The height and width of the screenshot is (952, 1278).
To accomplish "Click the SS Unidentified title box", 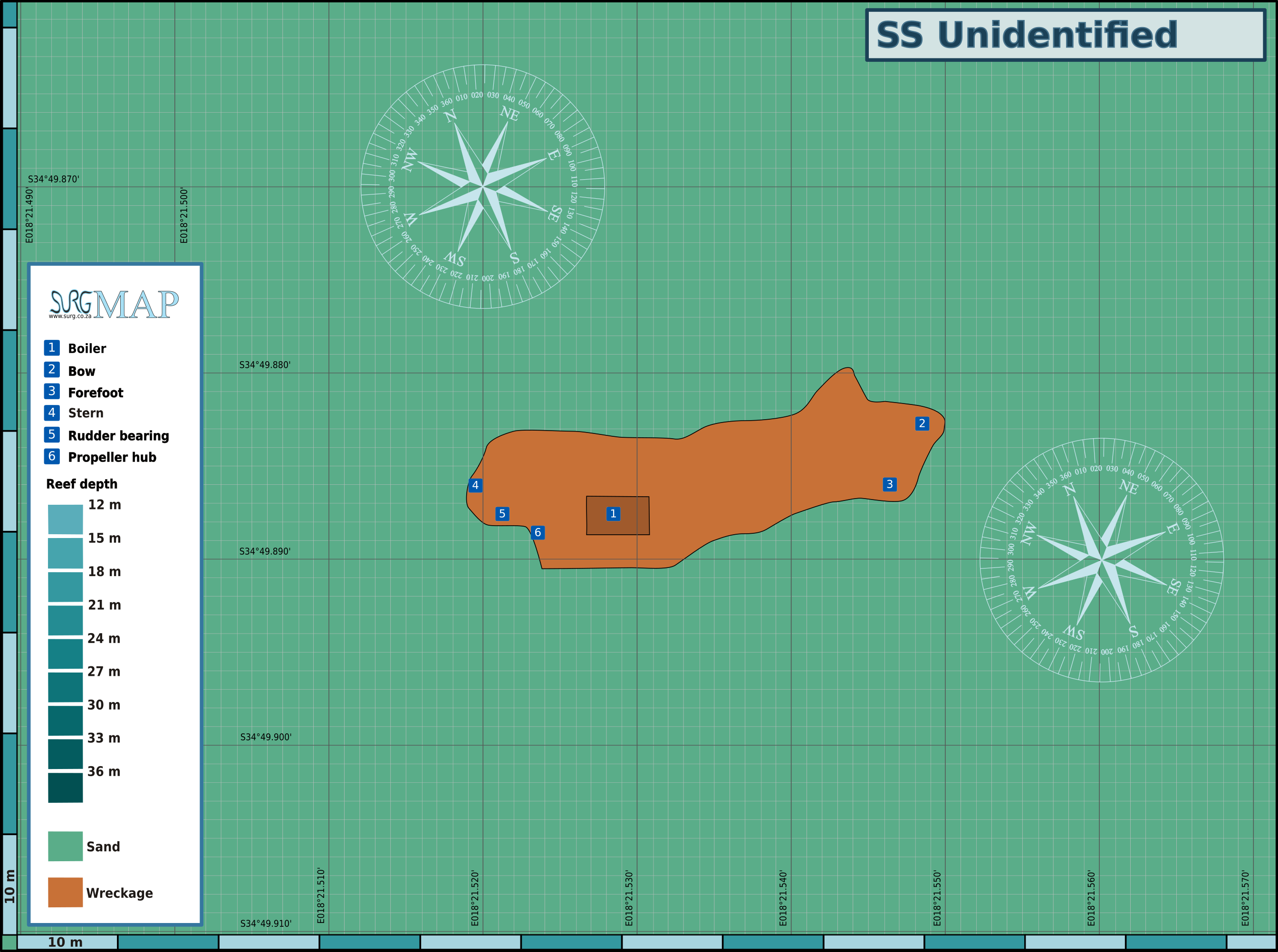I will click(x=1066, y=35).
